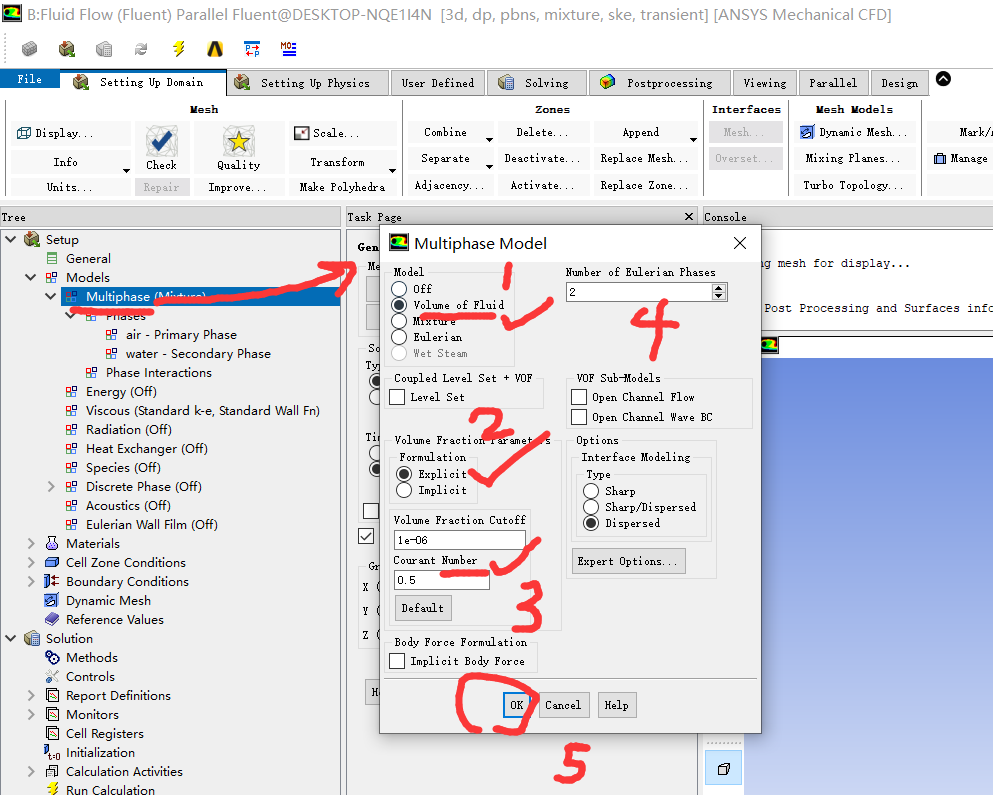
Task: Switch to Postprocessing tab
Action: (x=659, y=83)
